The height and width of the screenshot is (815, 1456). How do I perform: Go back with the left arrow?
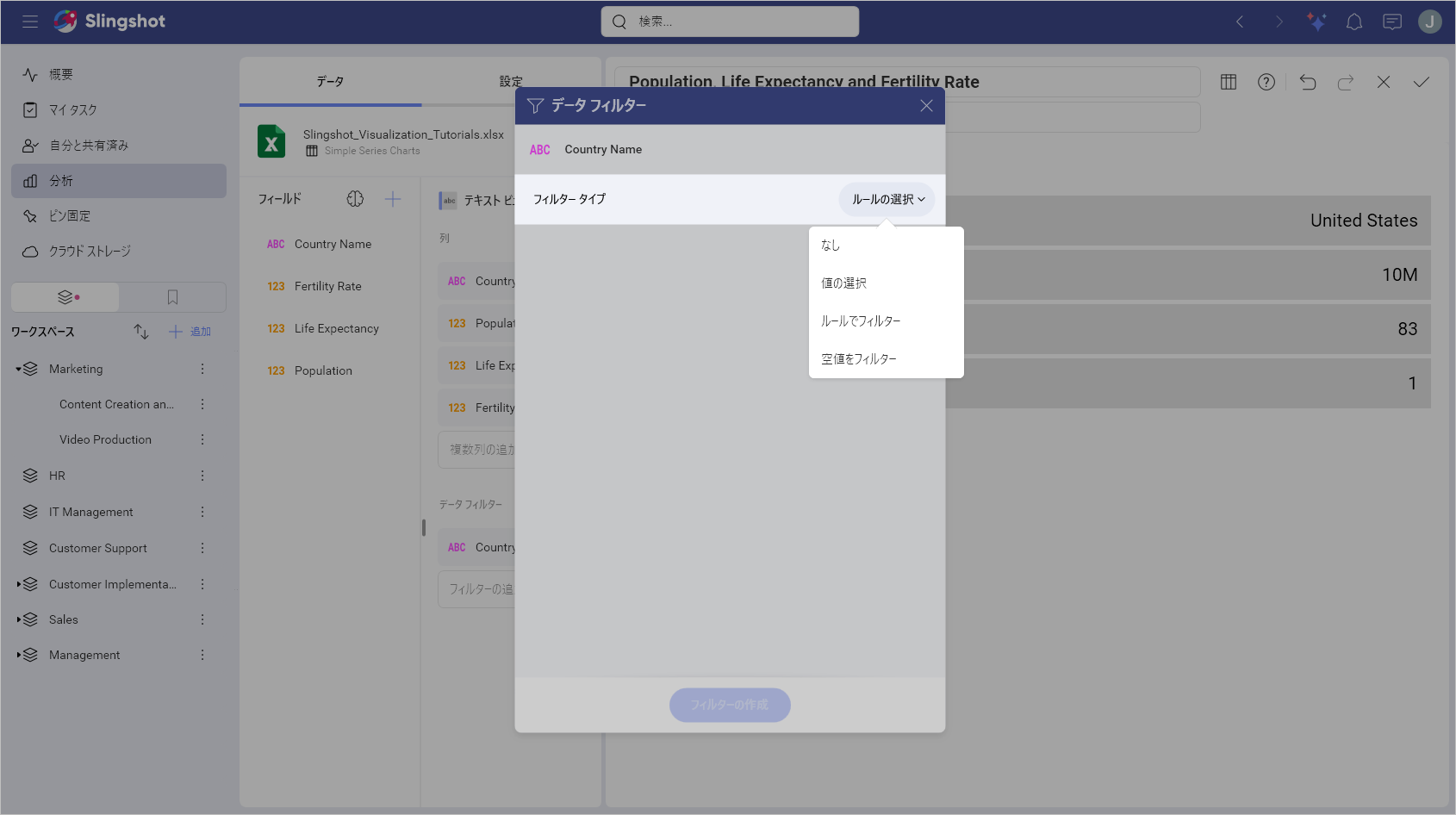pyautogui.click(x=1240, y=22)
